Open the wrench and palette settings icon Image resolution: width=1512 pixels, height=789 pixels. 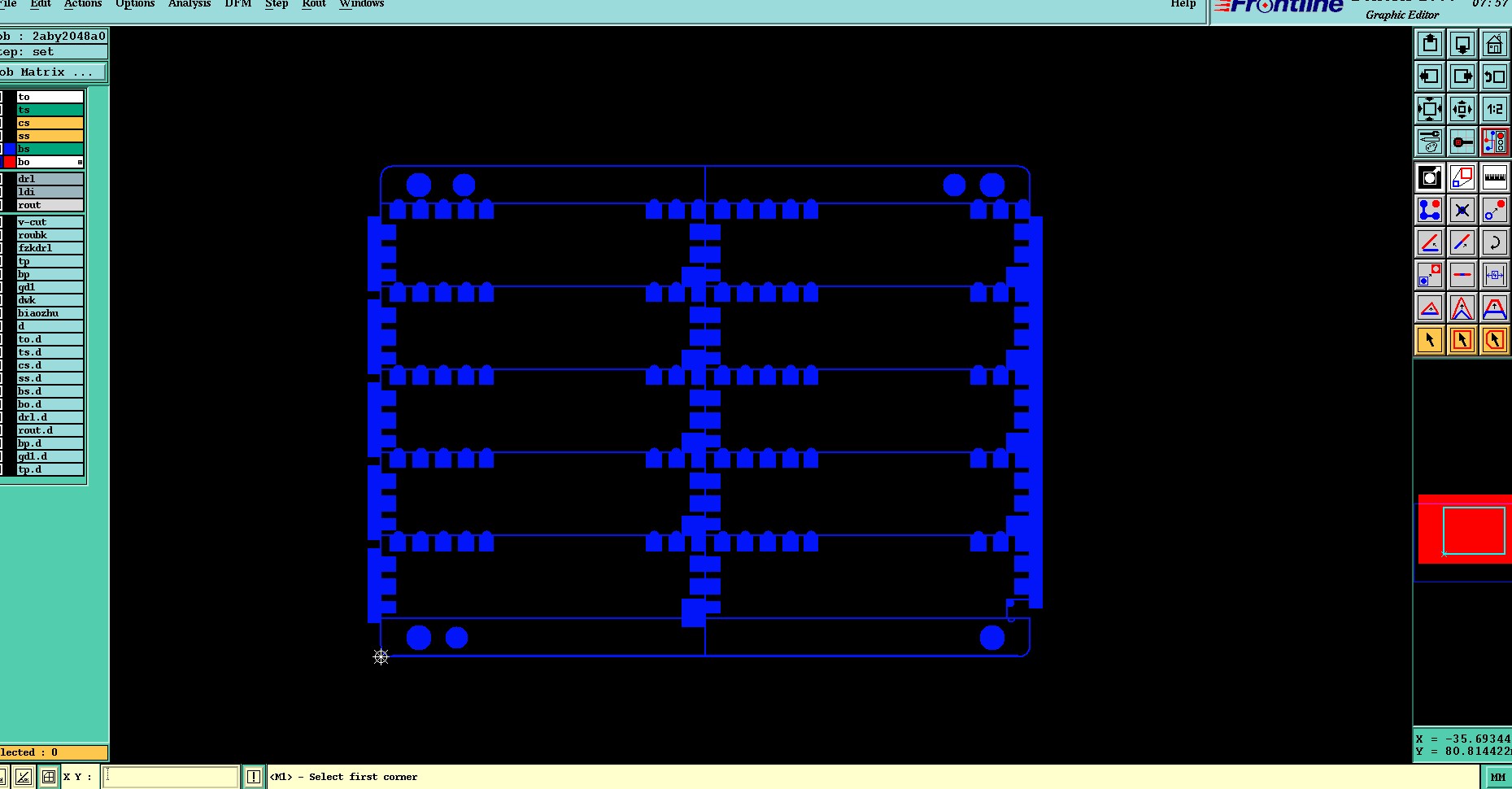point(1430,142)
